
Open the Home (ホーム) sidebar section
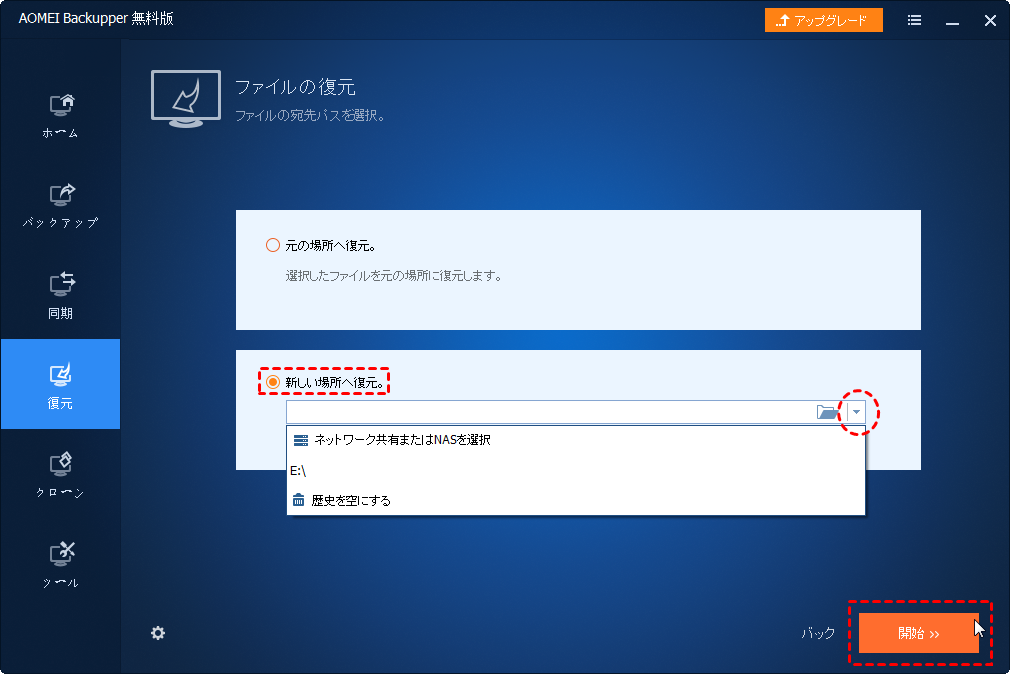coord(61,116)
